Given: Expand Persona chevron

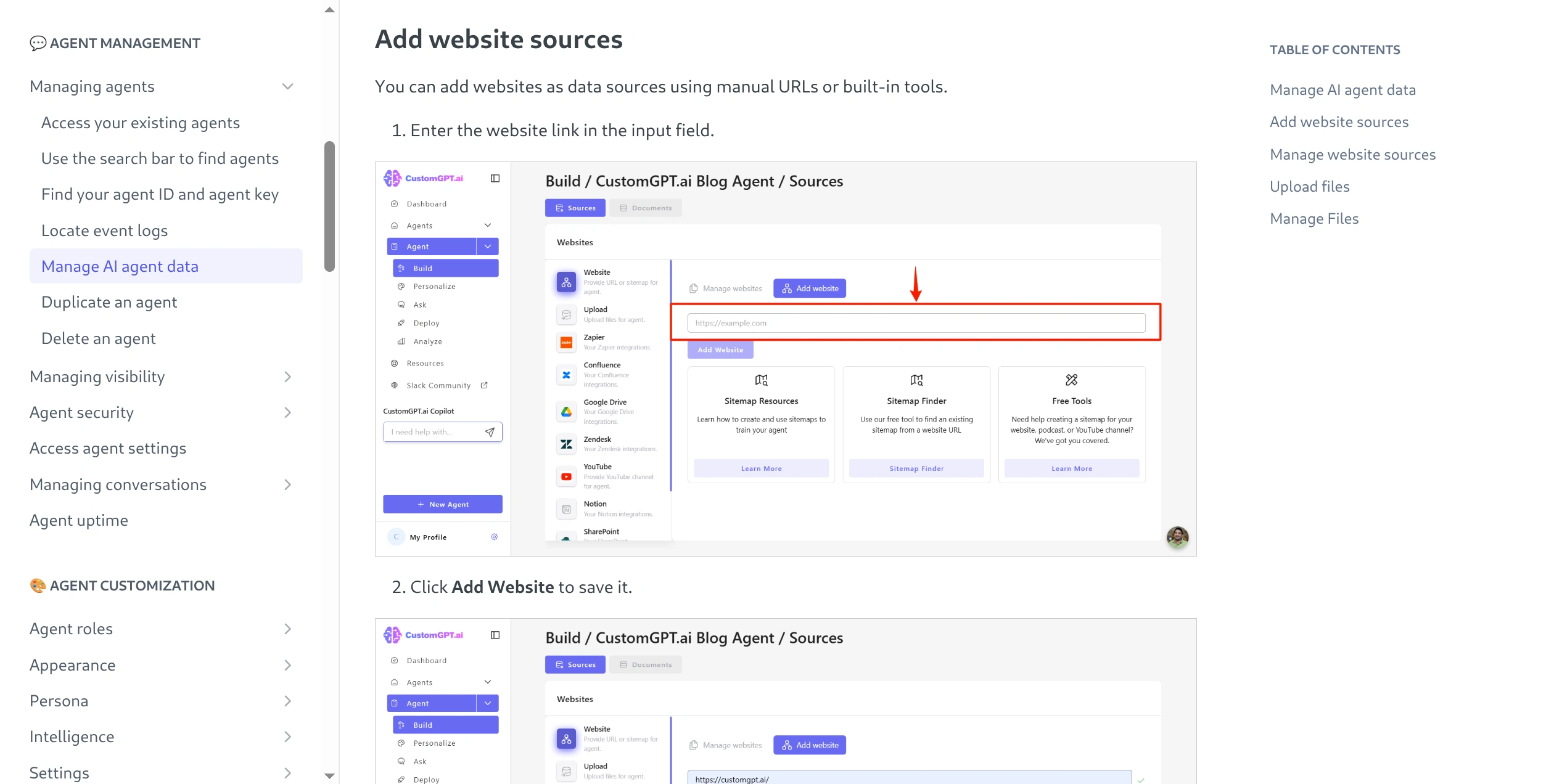Looking at the screenshot, I should pyautogui.click(x=287, y=701).
